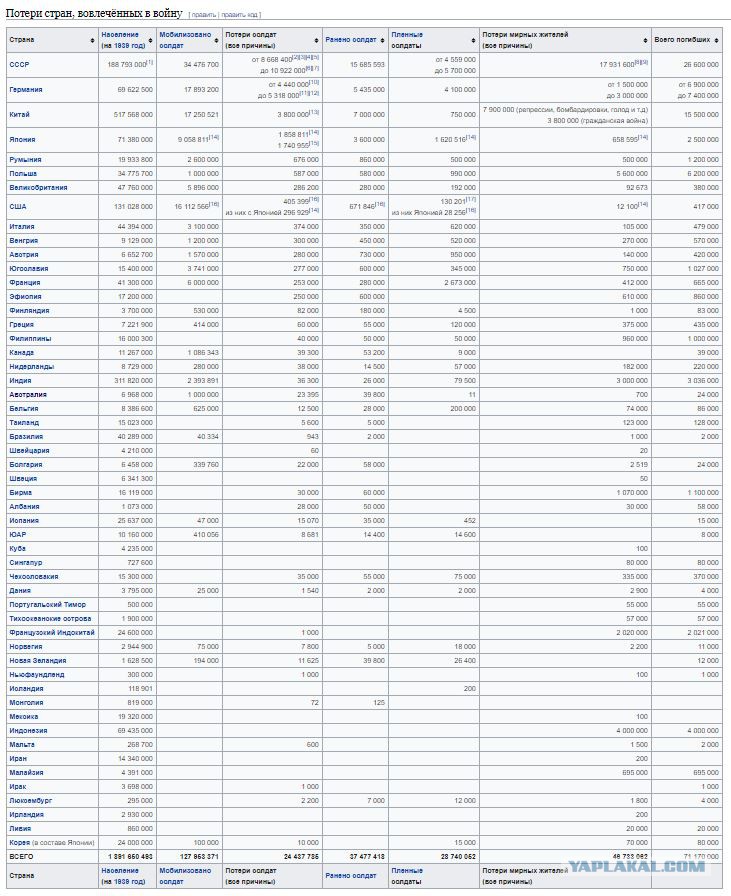Open the Великобритания country link
Image resolution: width=731 pixels, height=896 pixels.
tap(38, 188)
